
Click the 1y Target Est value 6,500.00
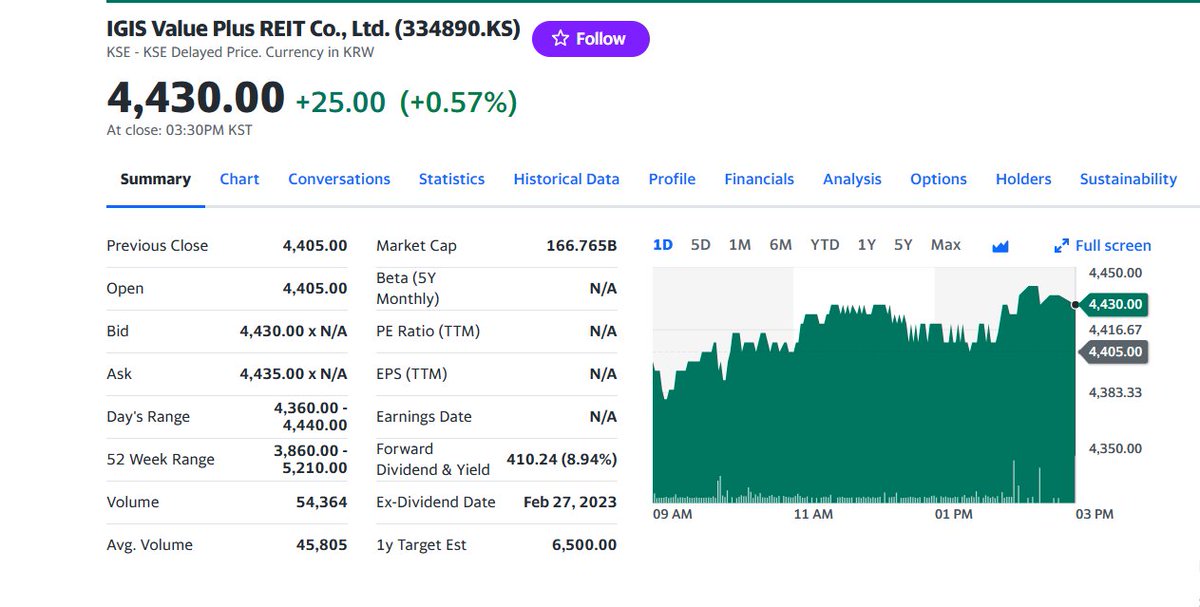point(584,545)
